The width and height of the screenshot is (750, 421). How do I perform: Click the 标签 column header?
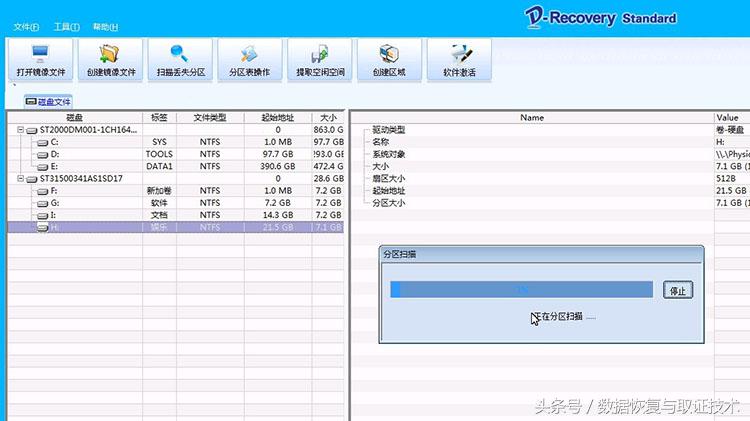[159, 117]
